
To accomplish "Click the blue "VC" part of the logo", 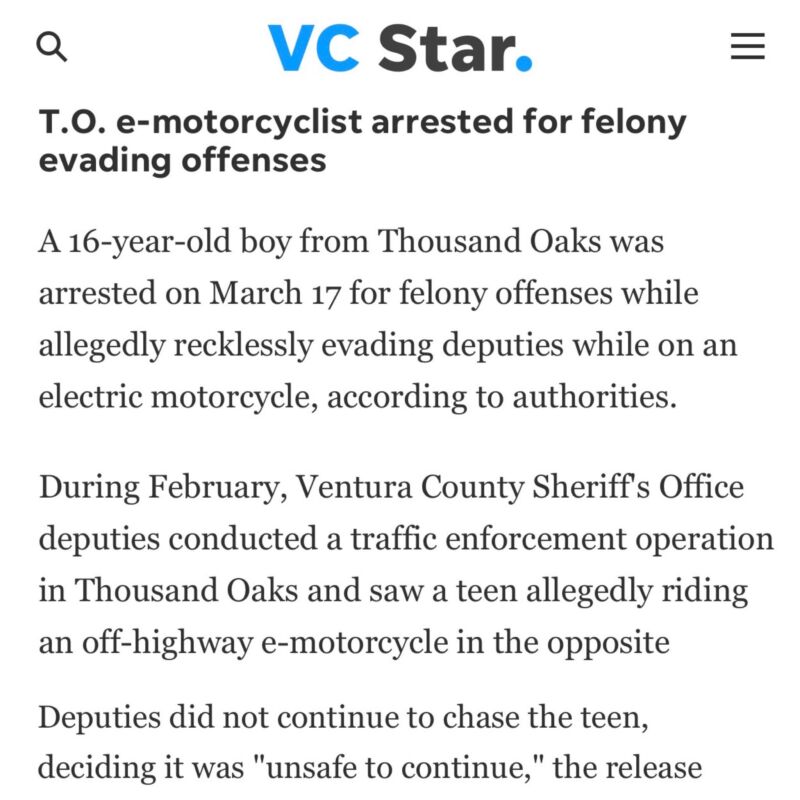I will [313, 48].
